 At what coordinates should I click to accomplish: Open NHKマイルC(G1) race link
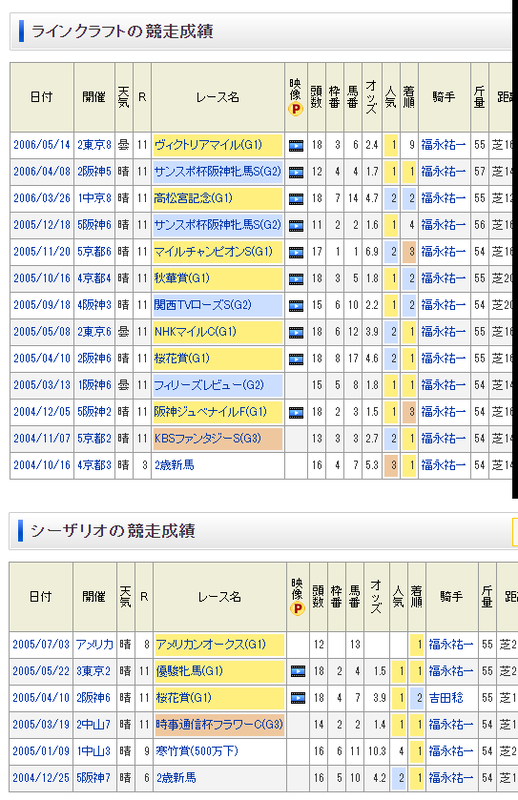point(195,332)
